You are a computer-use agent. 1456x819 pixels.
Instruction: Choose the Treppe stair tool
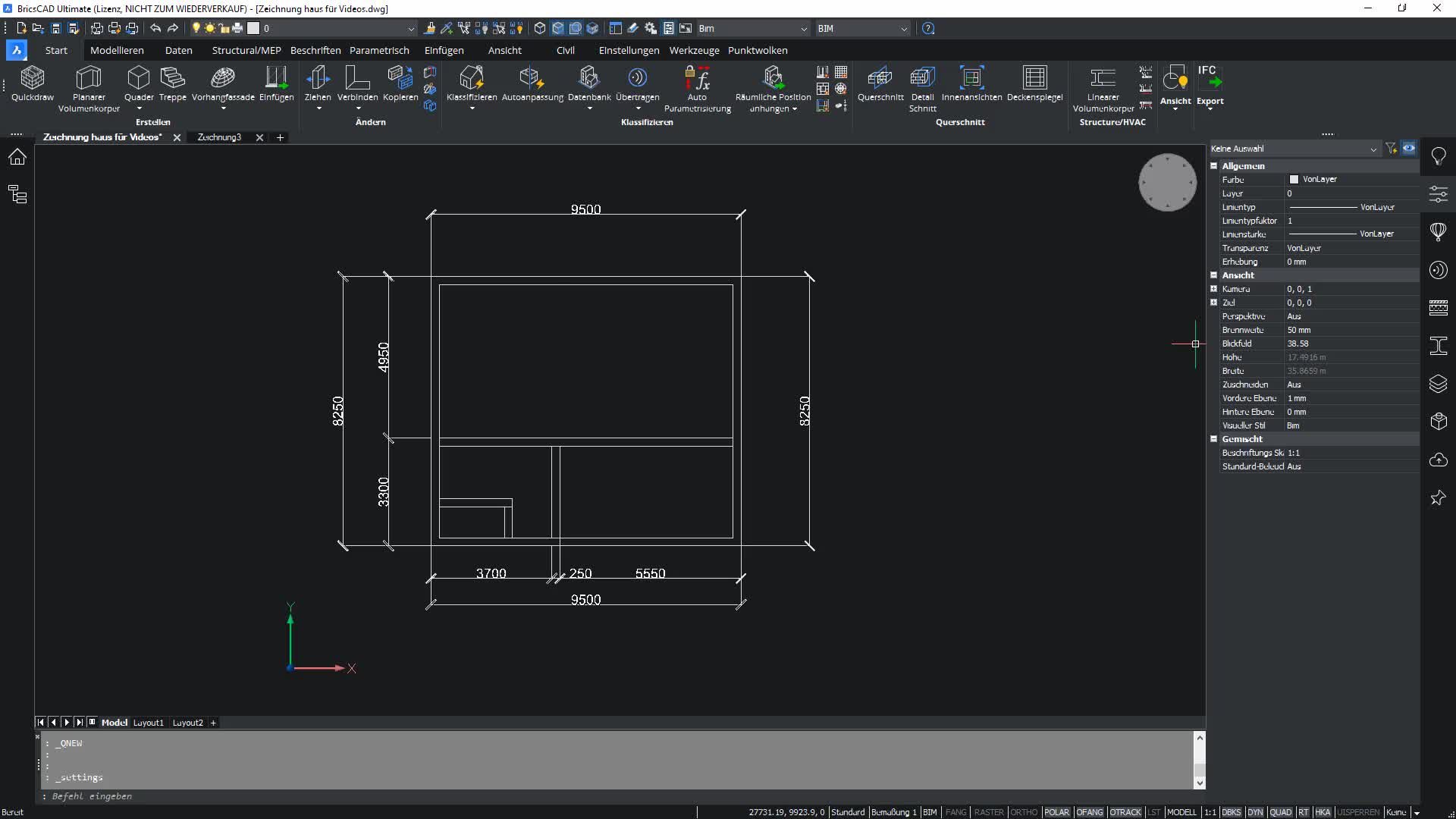click(173, 83)
